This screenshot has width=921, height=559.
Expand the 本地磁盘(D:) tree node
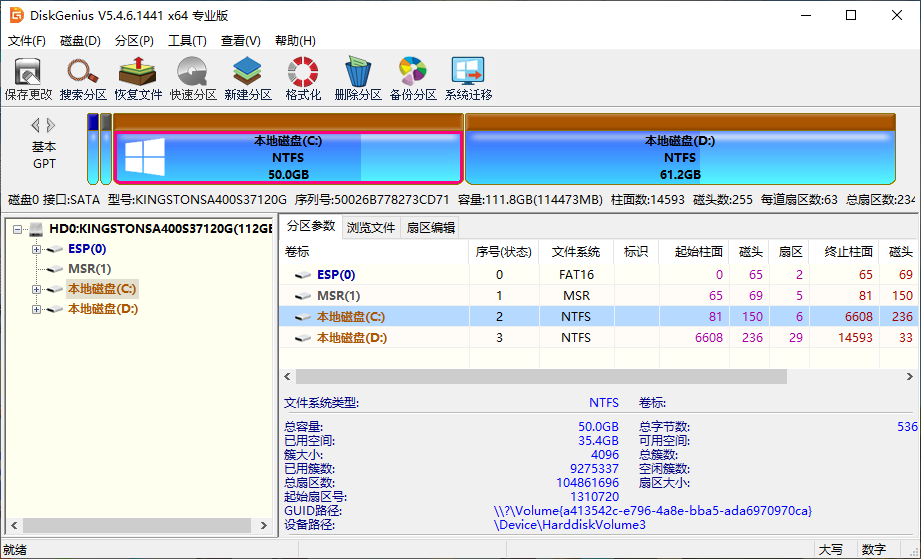point(37,309)
